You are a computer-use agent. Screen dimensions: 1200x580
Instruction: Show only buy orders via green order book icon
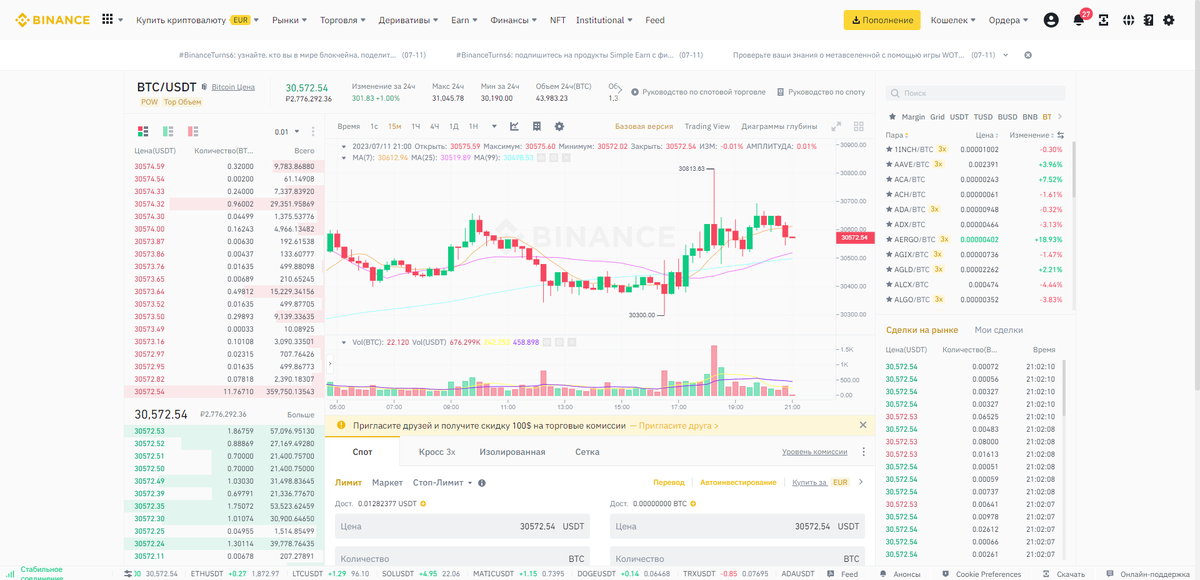(167, 131)
